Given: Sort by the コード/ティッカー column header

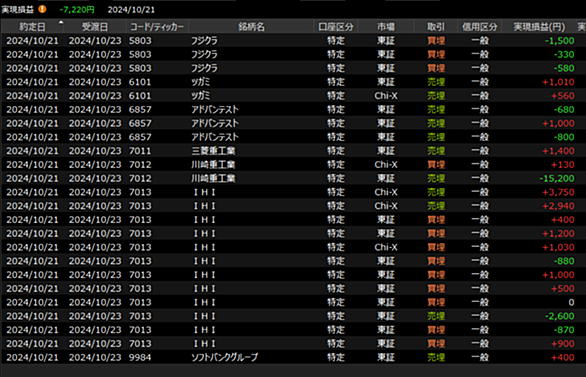Looking at the screenshot, I should [x=157, y=27].
